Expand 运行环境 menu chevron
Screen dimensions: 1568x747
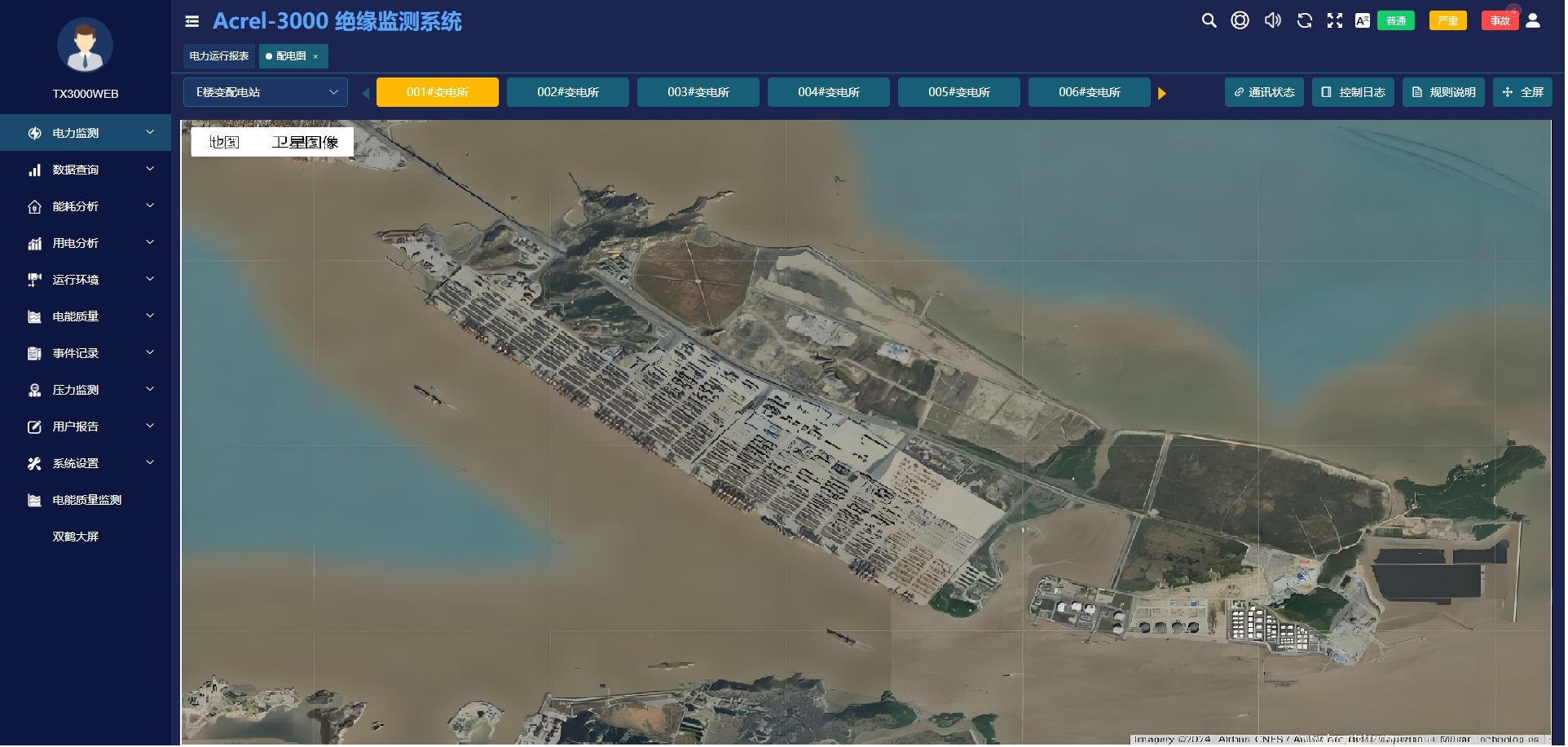(150, 279)
